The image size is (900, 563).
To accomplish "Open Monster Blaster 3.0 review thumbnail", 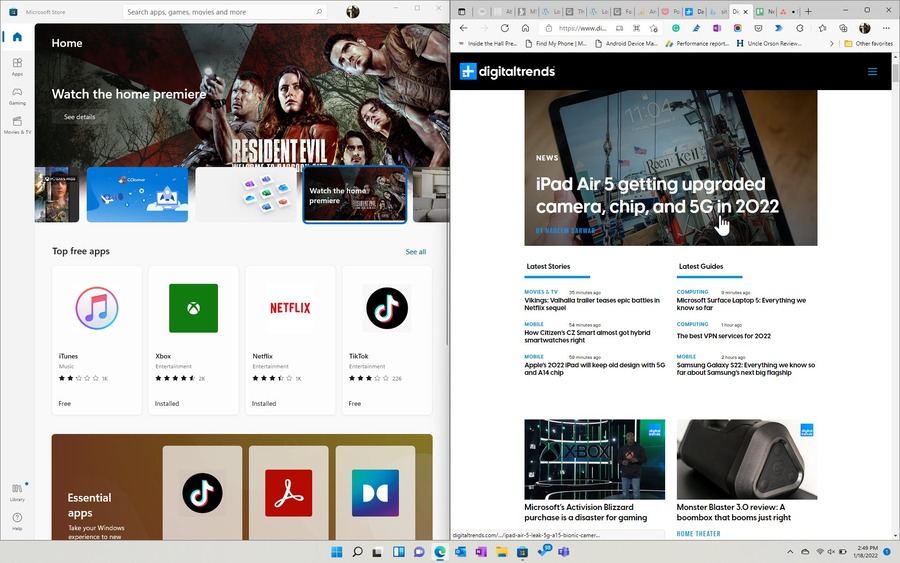I will pos(747,459).
